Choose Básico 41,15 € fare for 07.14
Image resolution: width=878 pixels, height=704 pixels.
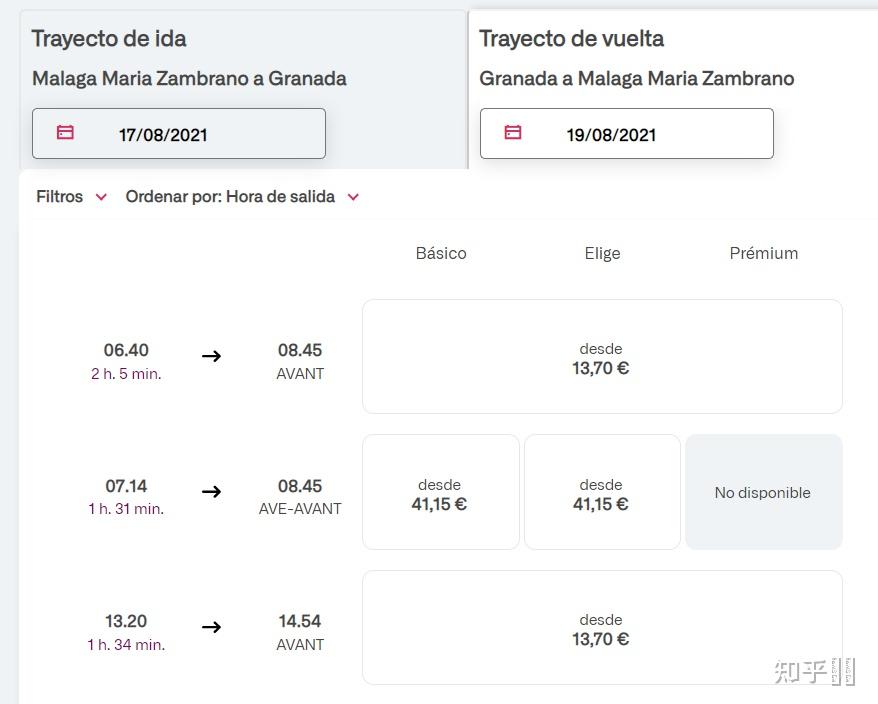[440, 493]
